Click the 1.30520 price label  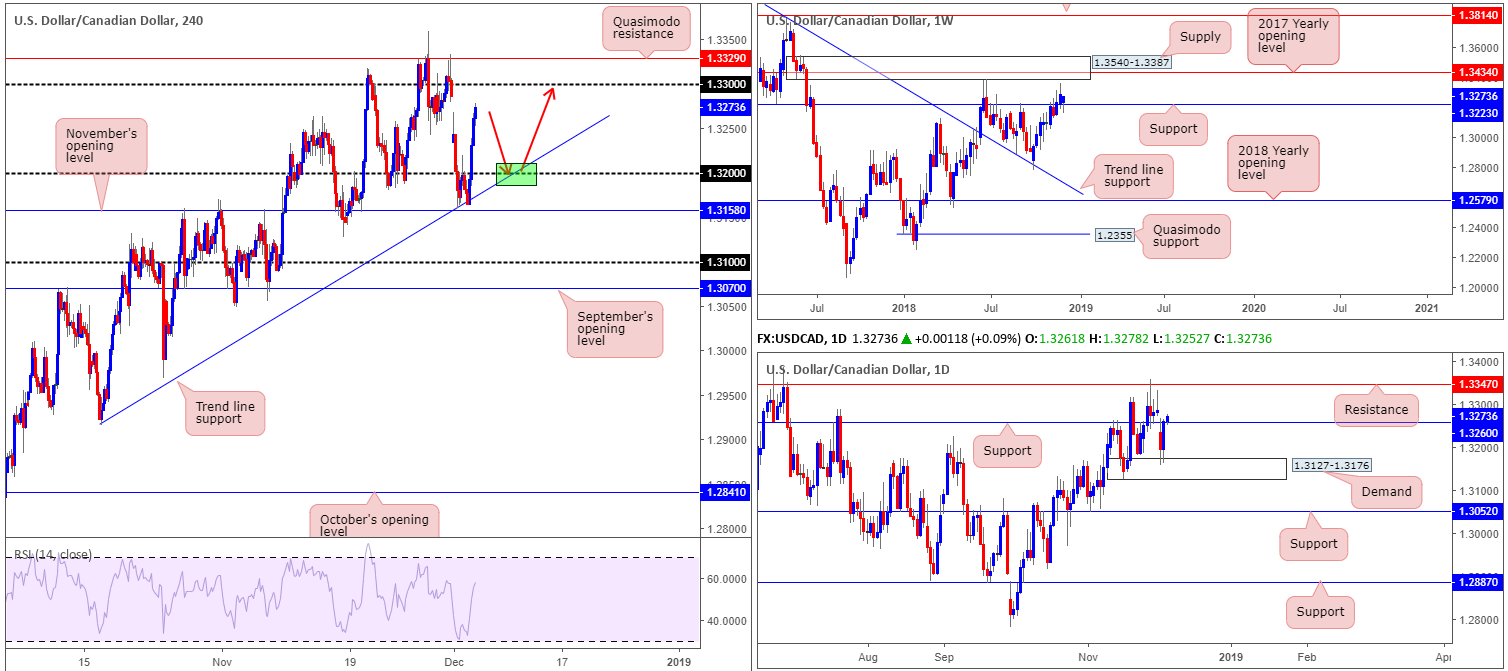tap(1478, 512)
